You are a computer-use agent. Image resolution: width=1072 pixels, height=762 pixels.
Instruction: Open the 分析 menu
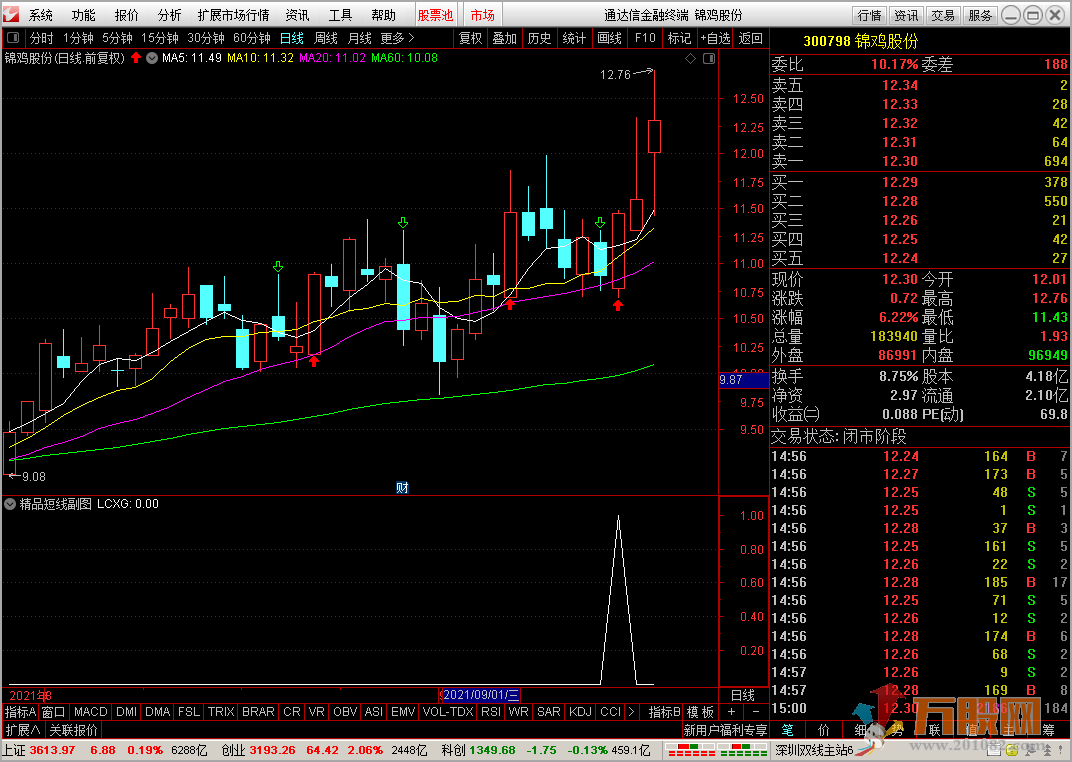(x=170, y=15)
